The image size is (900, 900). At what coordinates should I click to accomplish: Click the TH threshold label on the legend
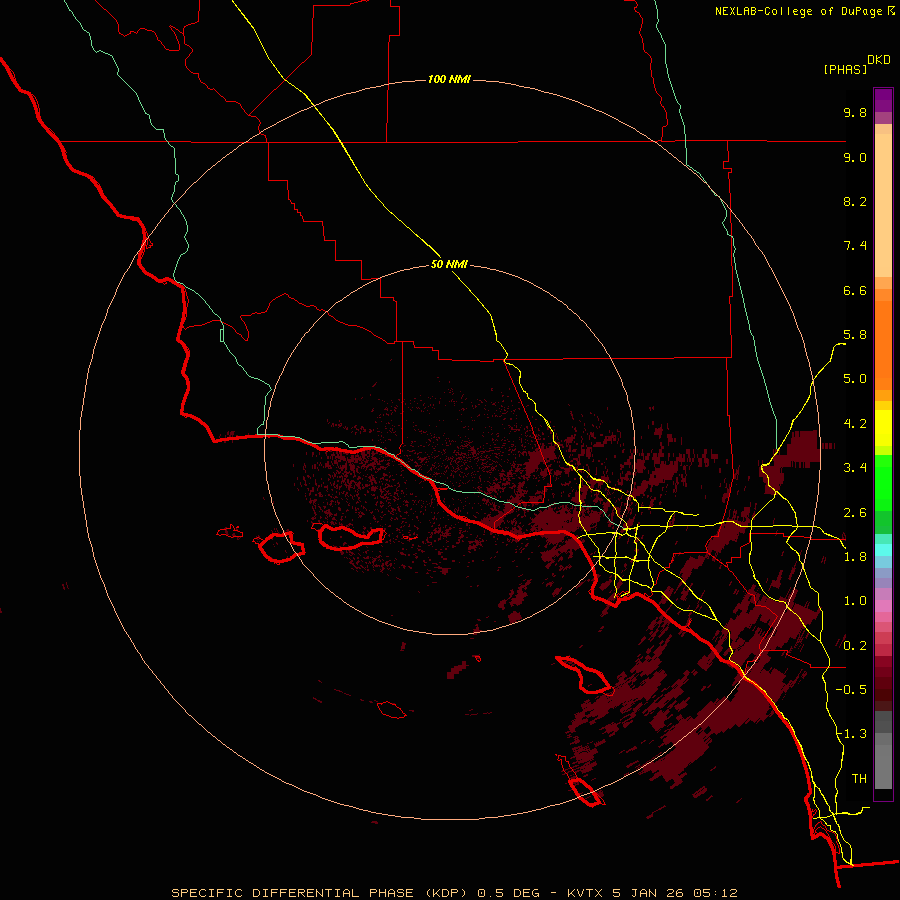pos(859,779)
